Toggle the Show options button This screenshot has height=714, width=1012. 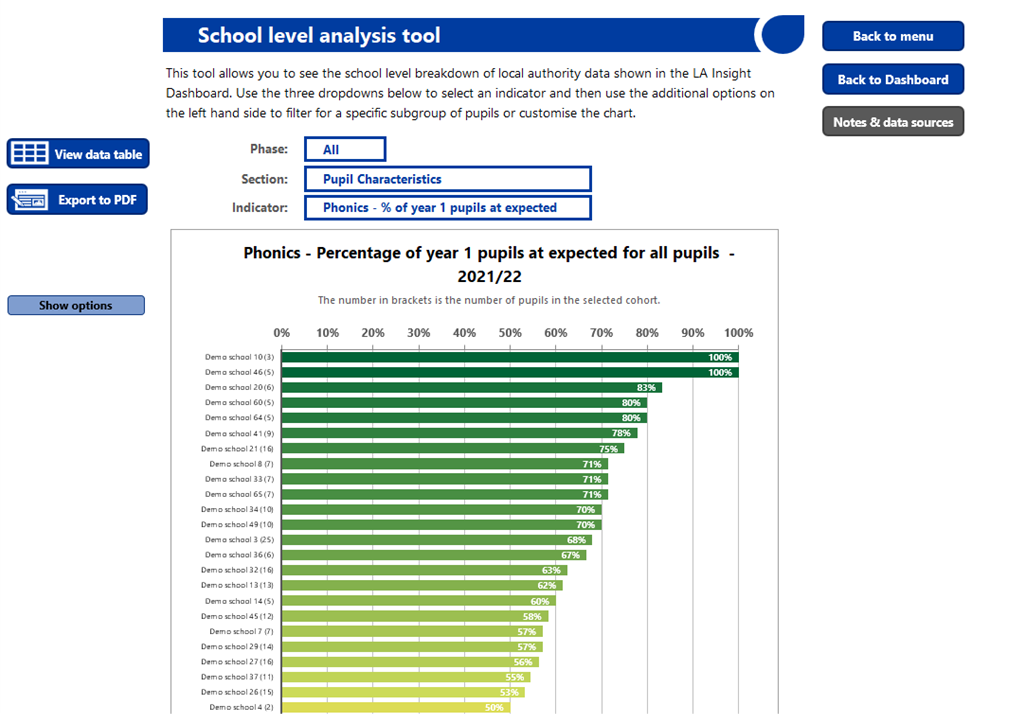[76, 305]
